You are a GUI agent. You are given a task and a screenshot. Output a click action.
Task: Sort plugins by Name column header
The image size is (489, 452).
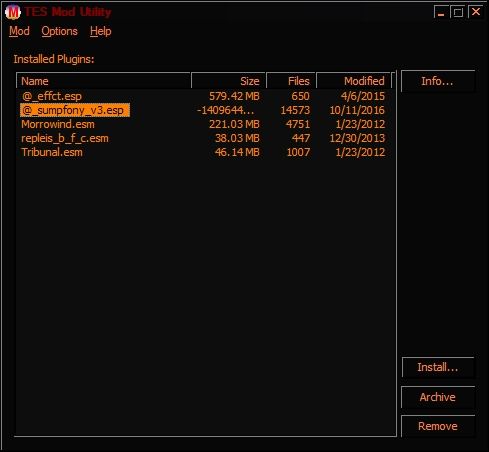tap(103, 81)
